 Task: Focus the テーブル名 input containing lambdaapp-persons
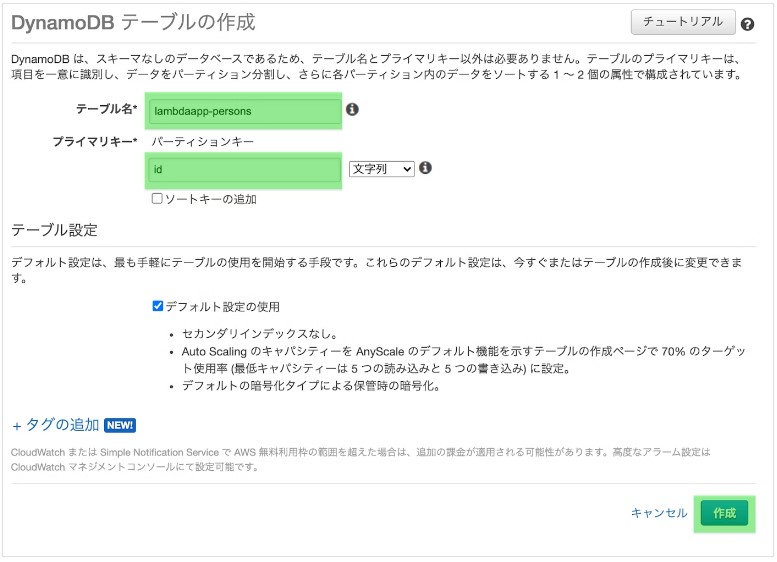[x=243, y=111]
